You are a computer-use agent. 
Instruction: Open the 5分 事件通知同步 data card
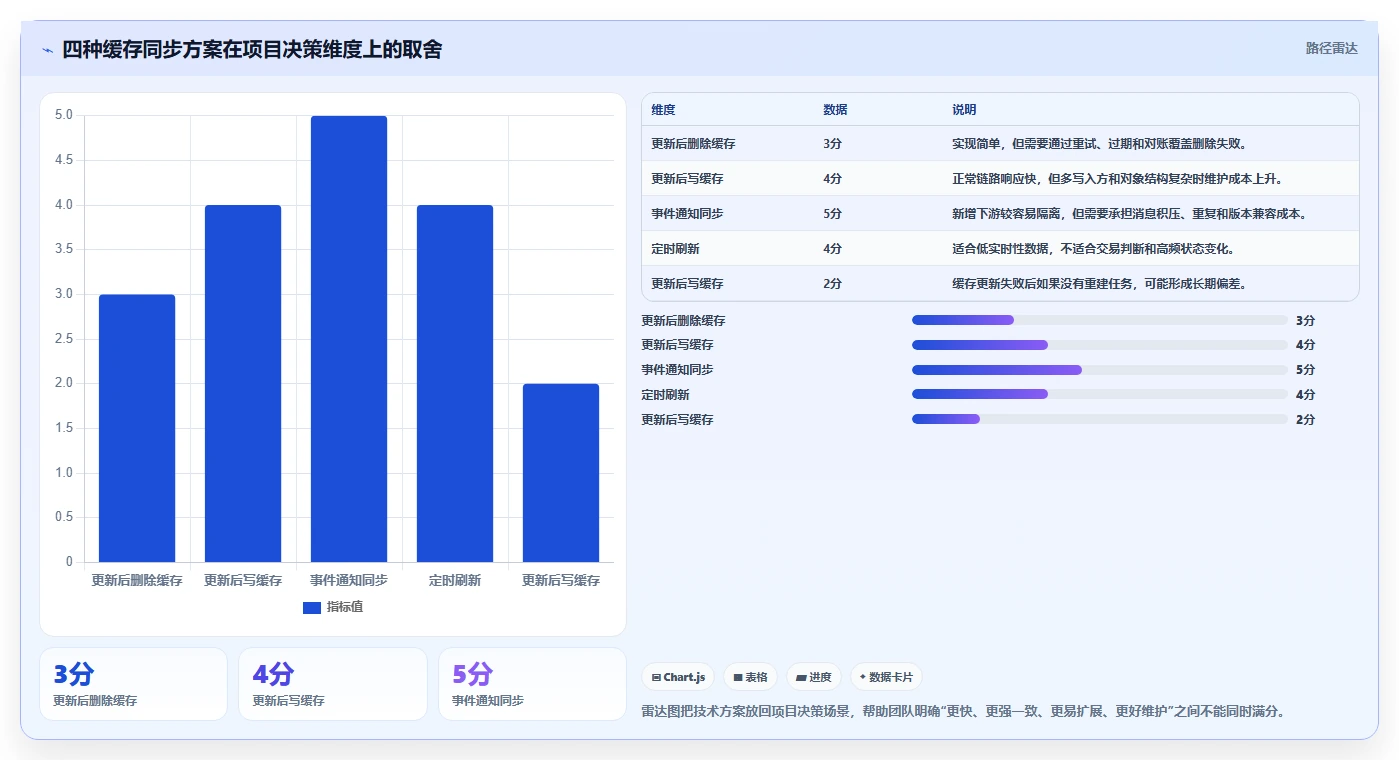[532, 684]
